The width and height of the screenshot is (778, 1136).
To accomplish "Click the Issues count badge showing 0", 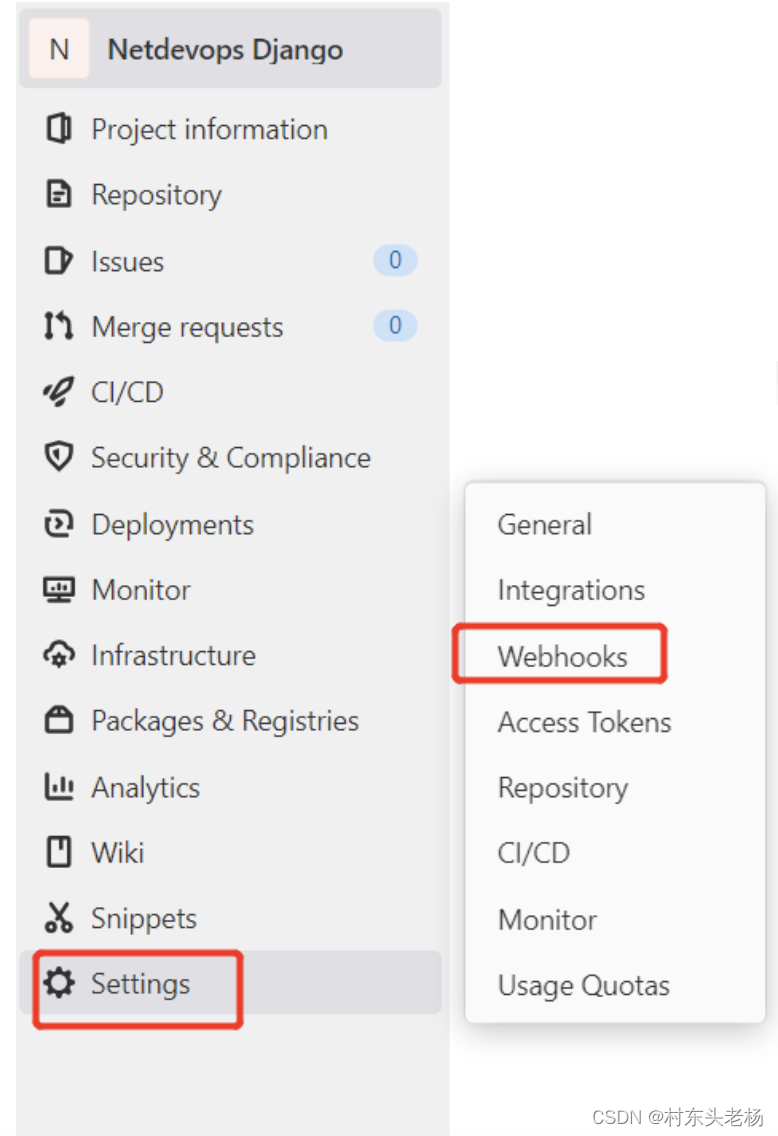I will pos(394,260).
